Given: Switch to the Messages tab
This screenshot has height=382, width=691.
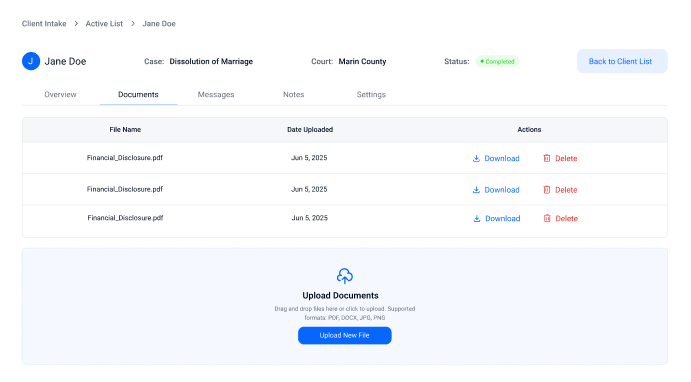Looking at the screenshot, I should 216,94.
